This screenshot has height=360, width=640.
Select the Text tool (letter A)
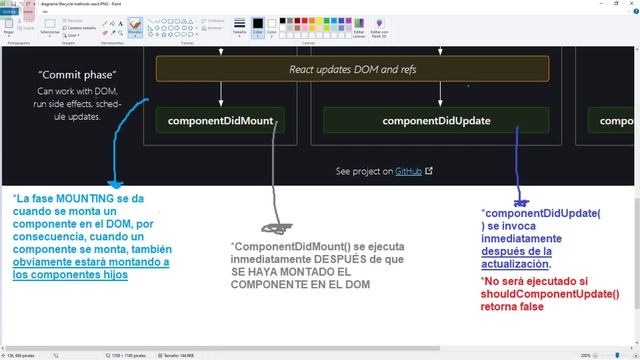[x=120, y=24]
